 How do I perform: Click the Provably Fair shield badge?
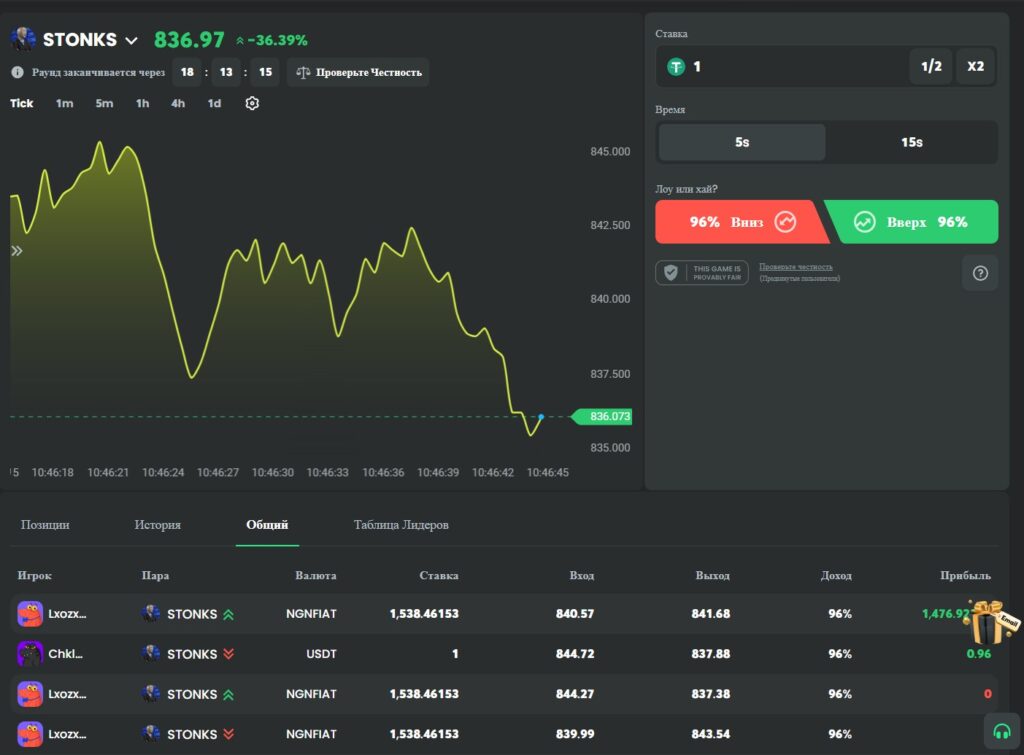point(701,273)
